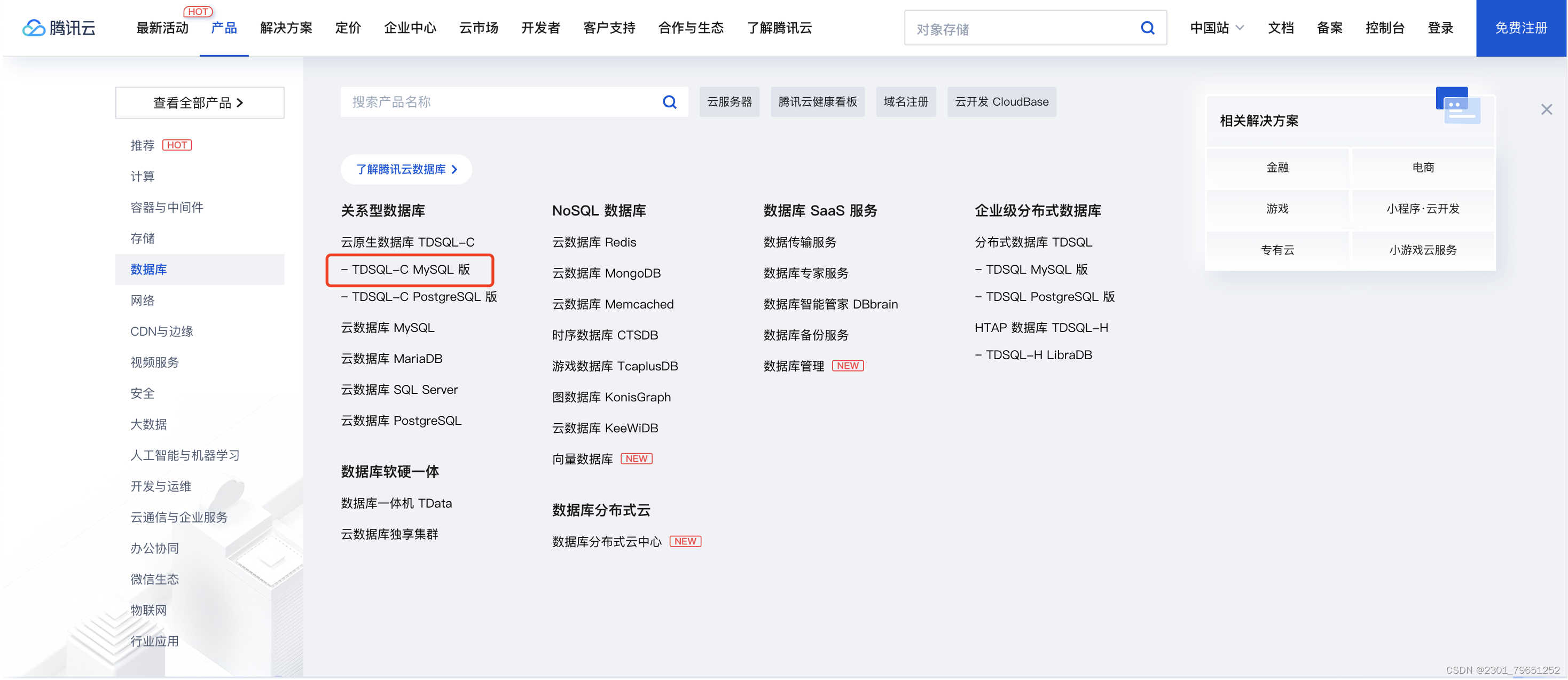Open the 了解腾讯云数据库 link

pos(406,170)
